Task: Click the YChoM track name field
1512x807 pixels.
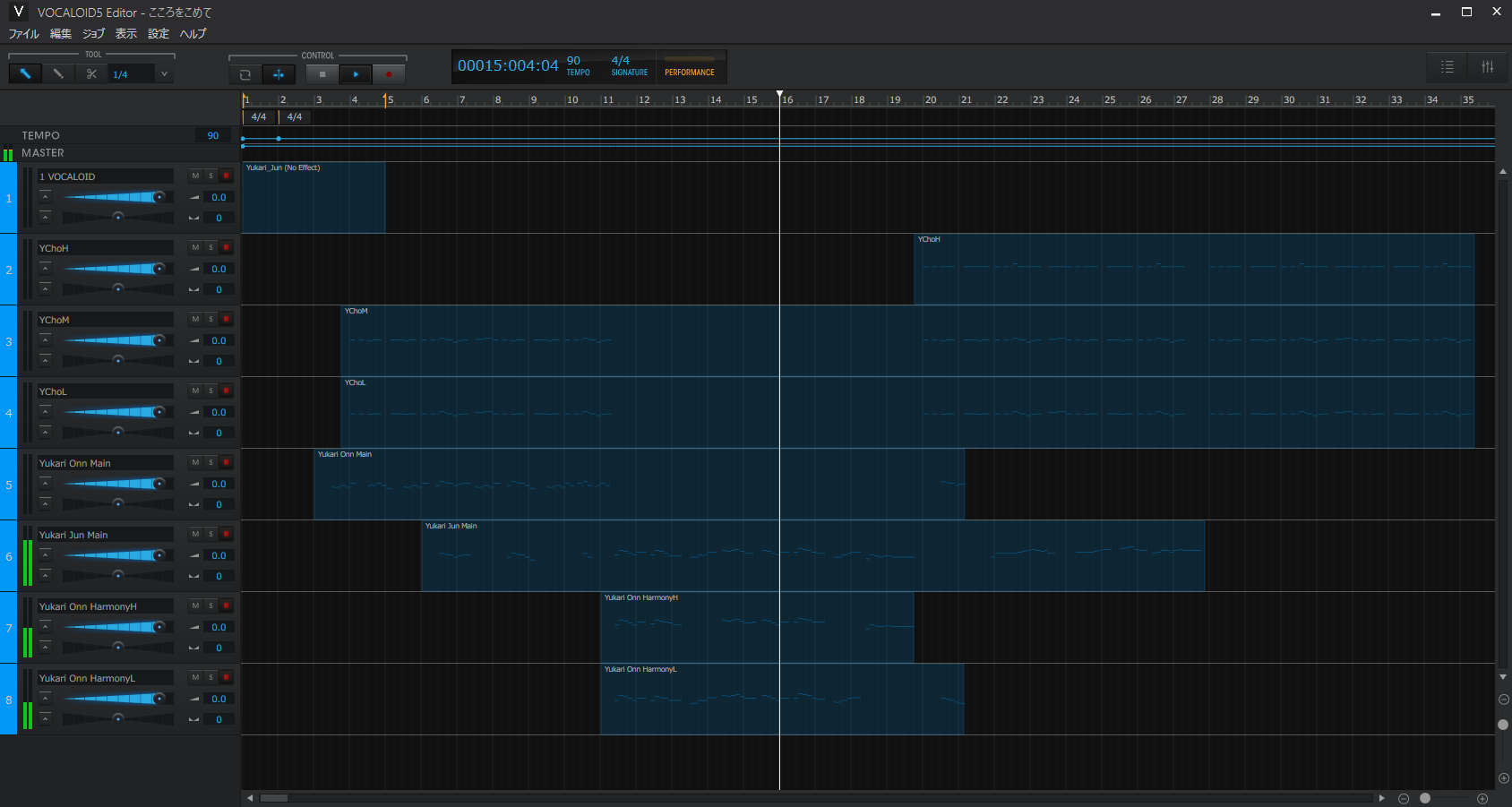Action: tap(106, 320)
